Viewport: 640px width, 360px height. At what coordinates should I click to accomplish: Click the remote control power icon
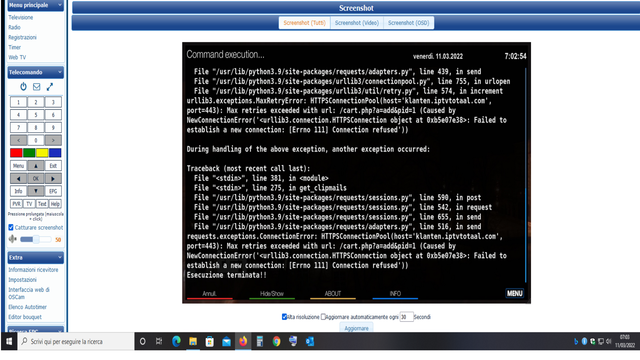tap(23, 87)
